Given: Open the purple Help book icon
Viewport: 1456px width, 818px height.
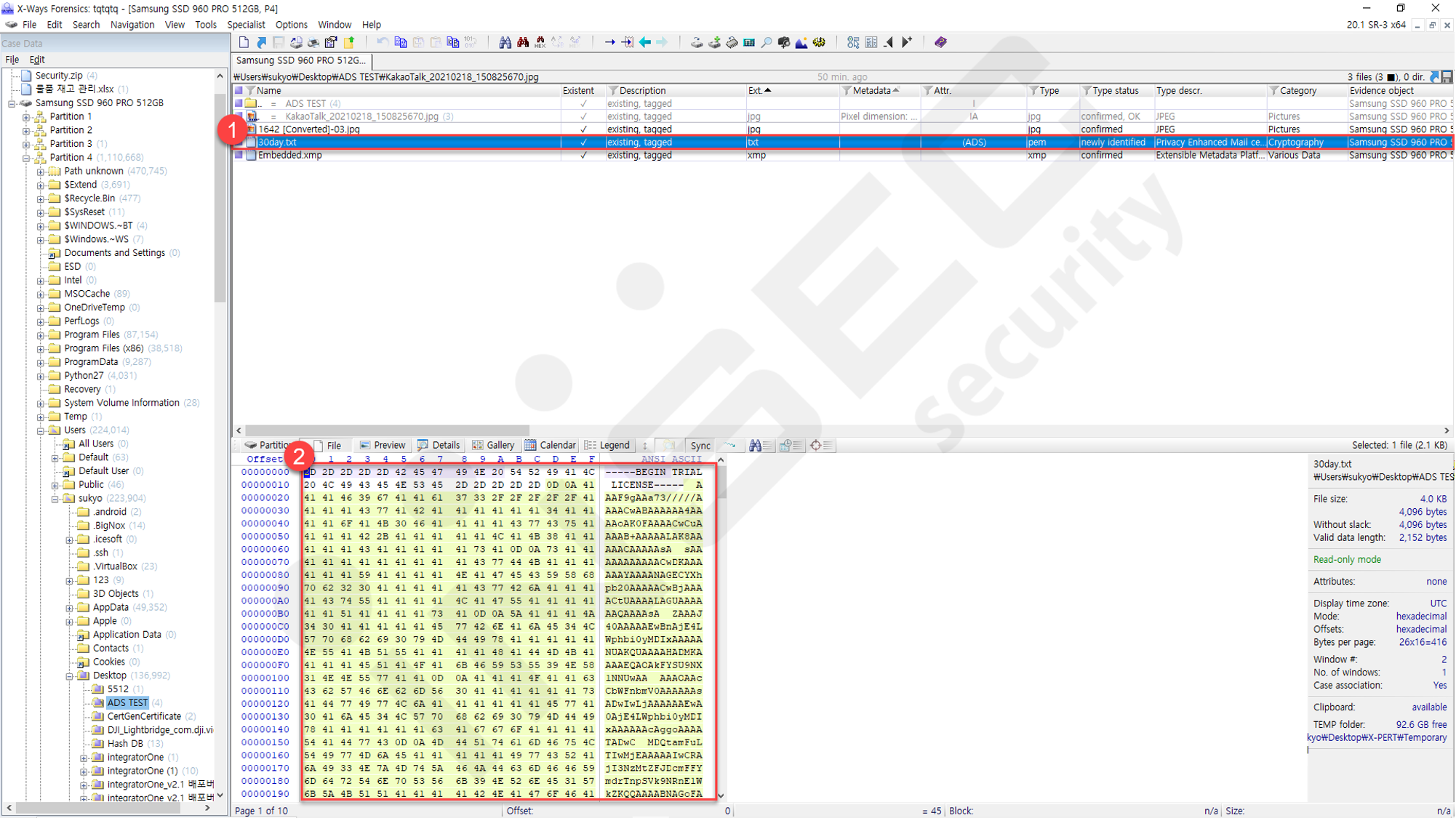Looking at the screenshot, I should (940, 42).
